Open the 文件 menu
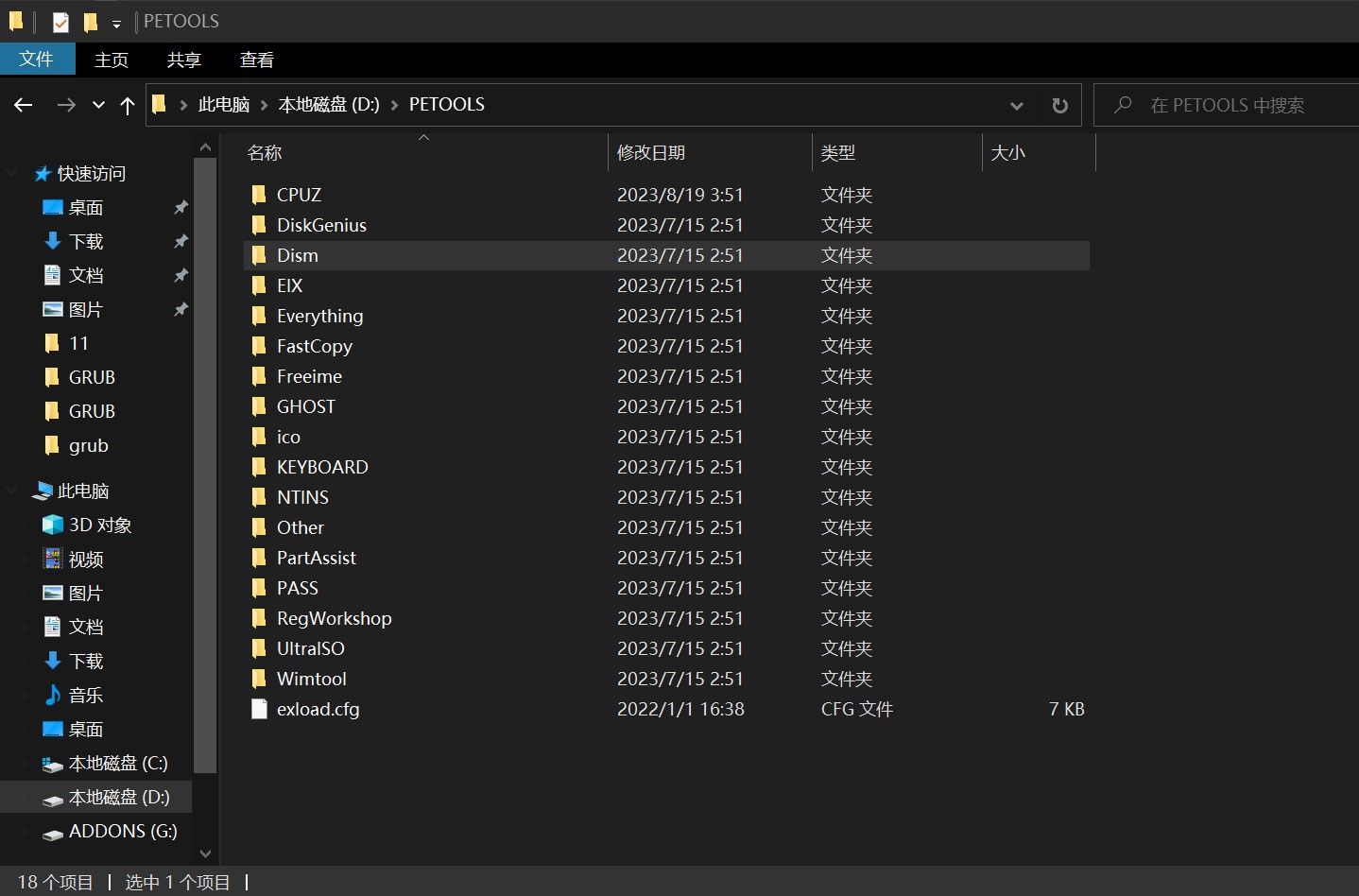 tap(37, 59)
